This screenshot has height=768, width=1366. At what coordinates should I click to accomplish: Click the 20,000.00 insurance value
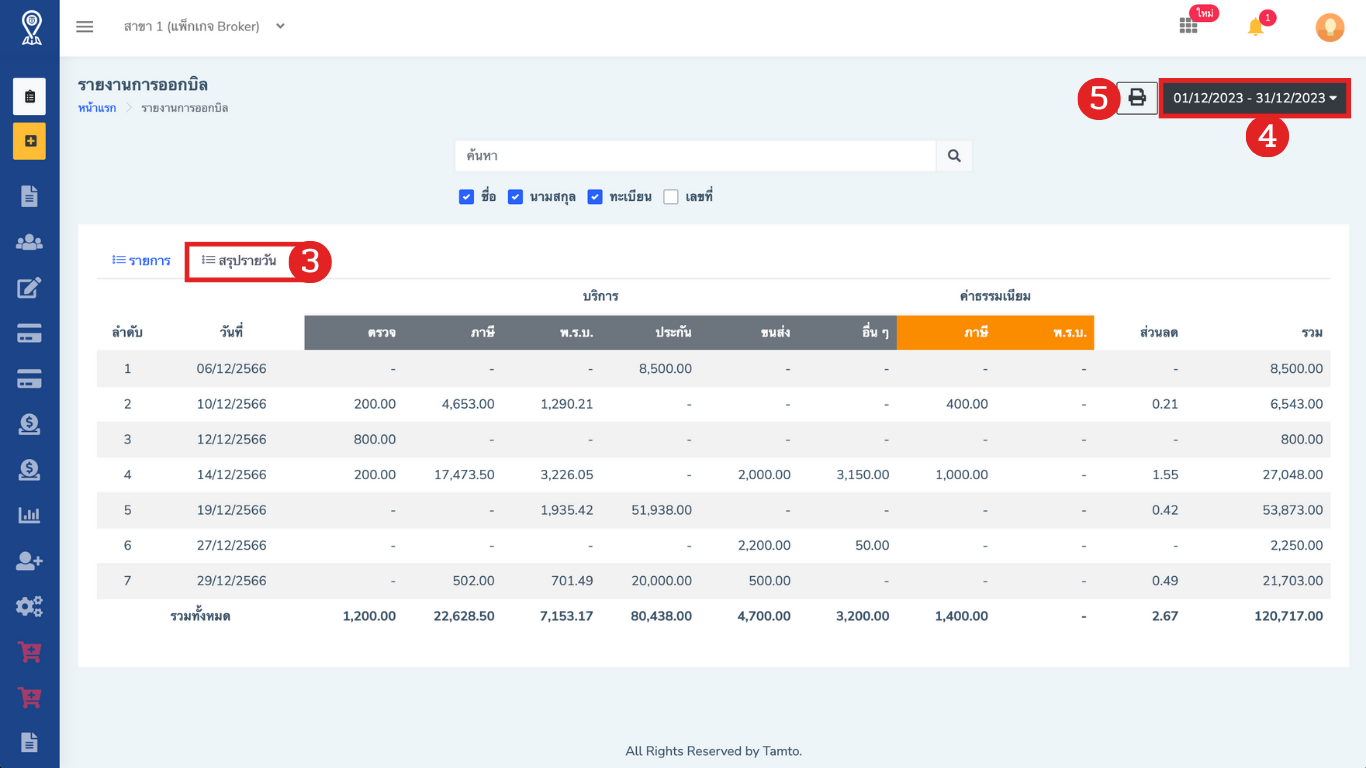(661, 581)
